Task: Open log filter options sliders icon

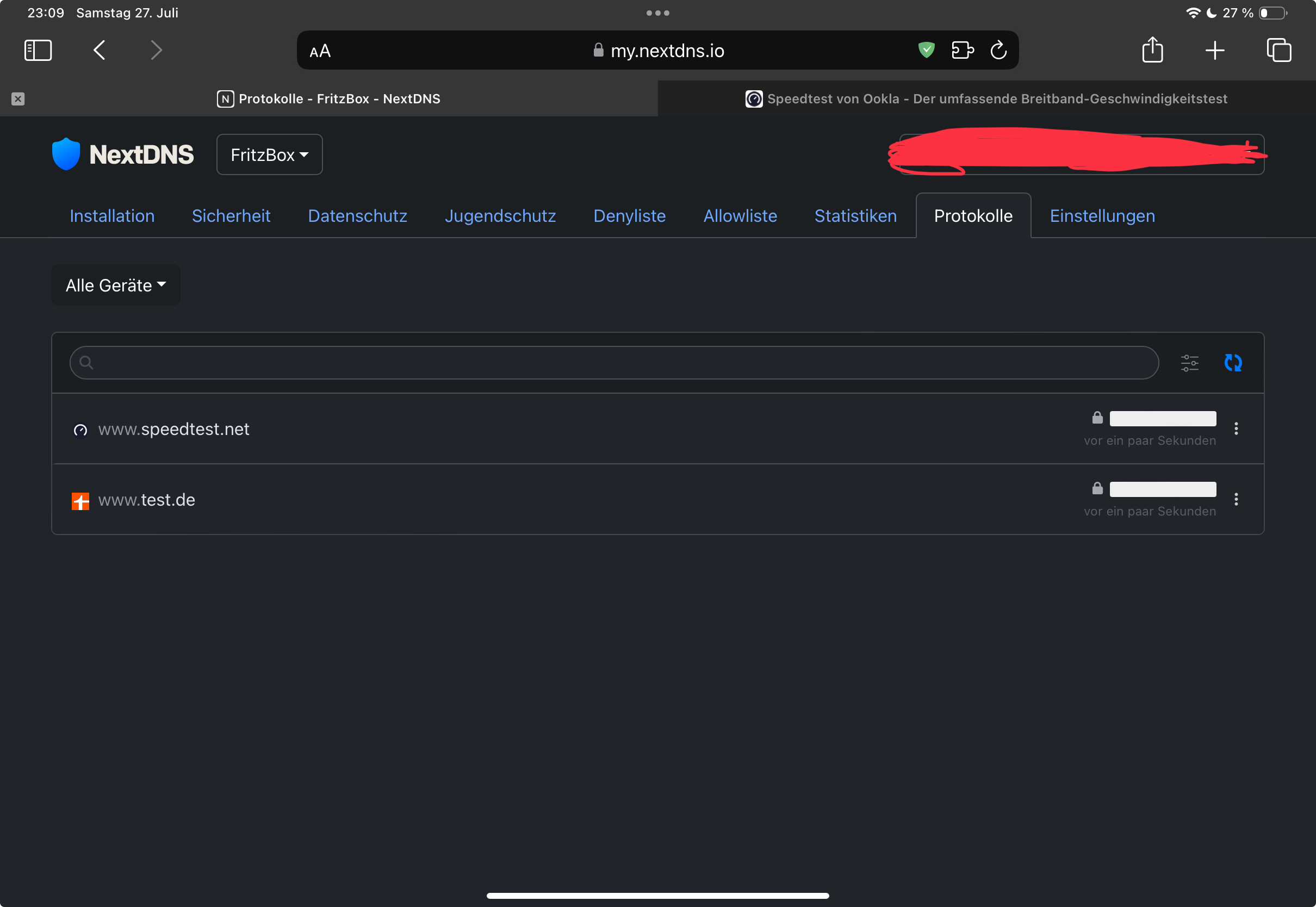Action: 1189,363
